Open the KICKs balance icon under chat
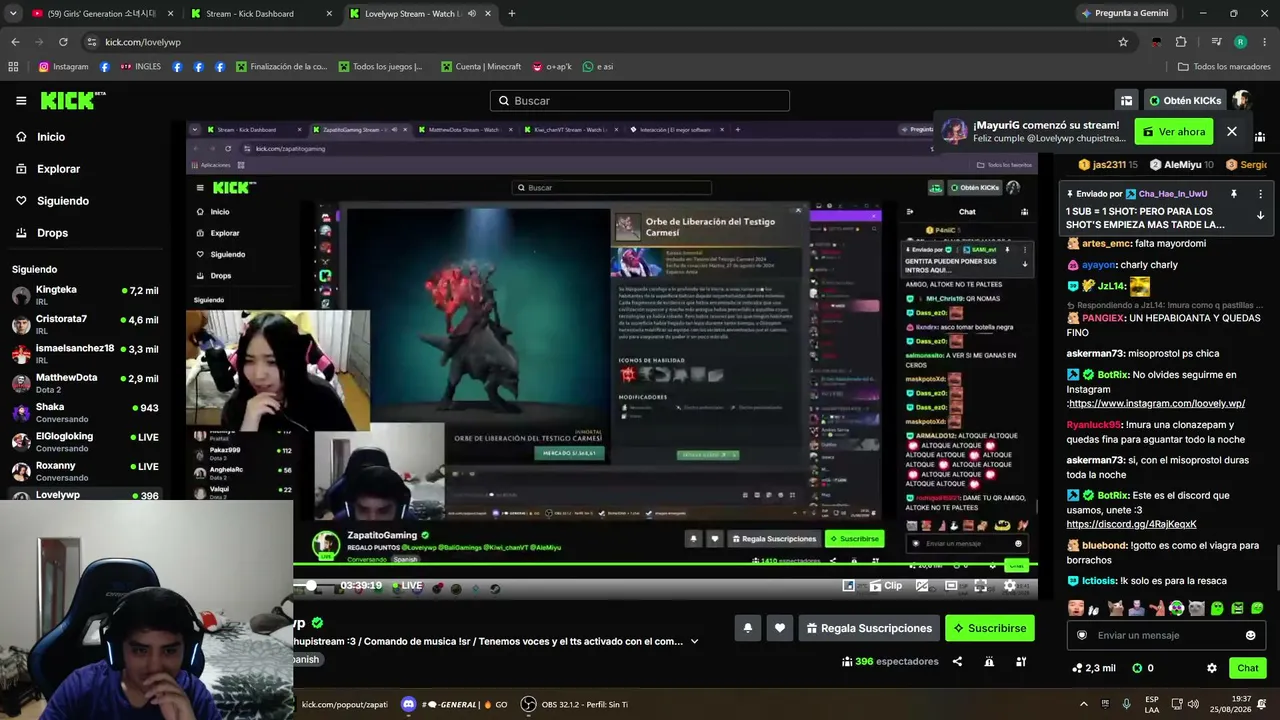1280x720 pixels. [1142, 668]
